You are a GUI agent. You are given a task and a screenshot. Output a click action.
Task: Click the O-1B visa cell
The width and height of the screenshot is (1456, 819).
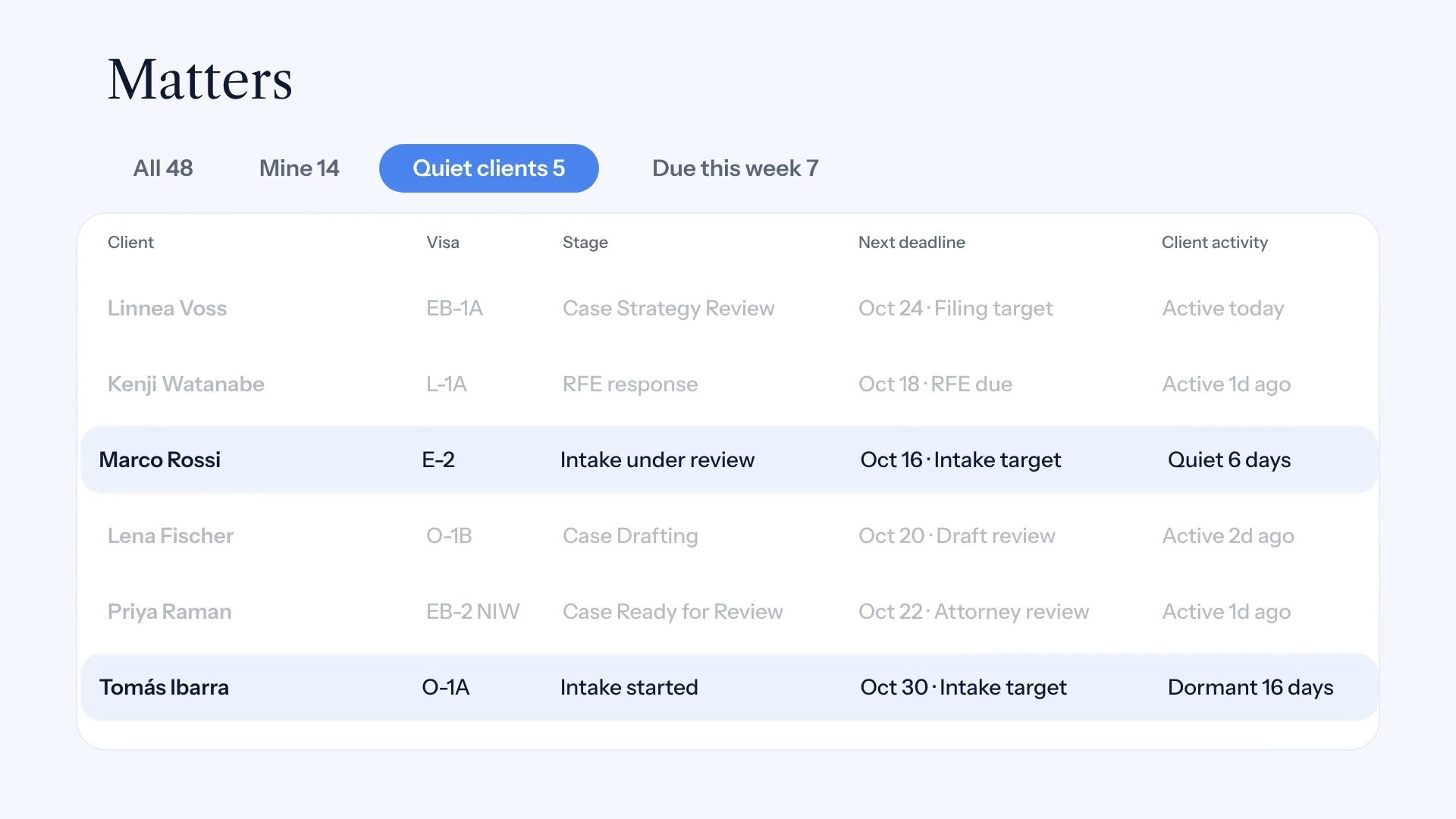(x=449, y=536)
